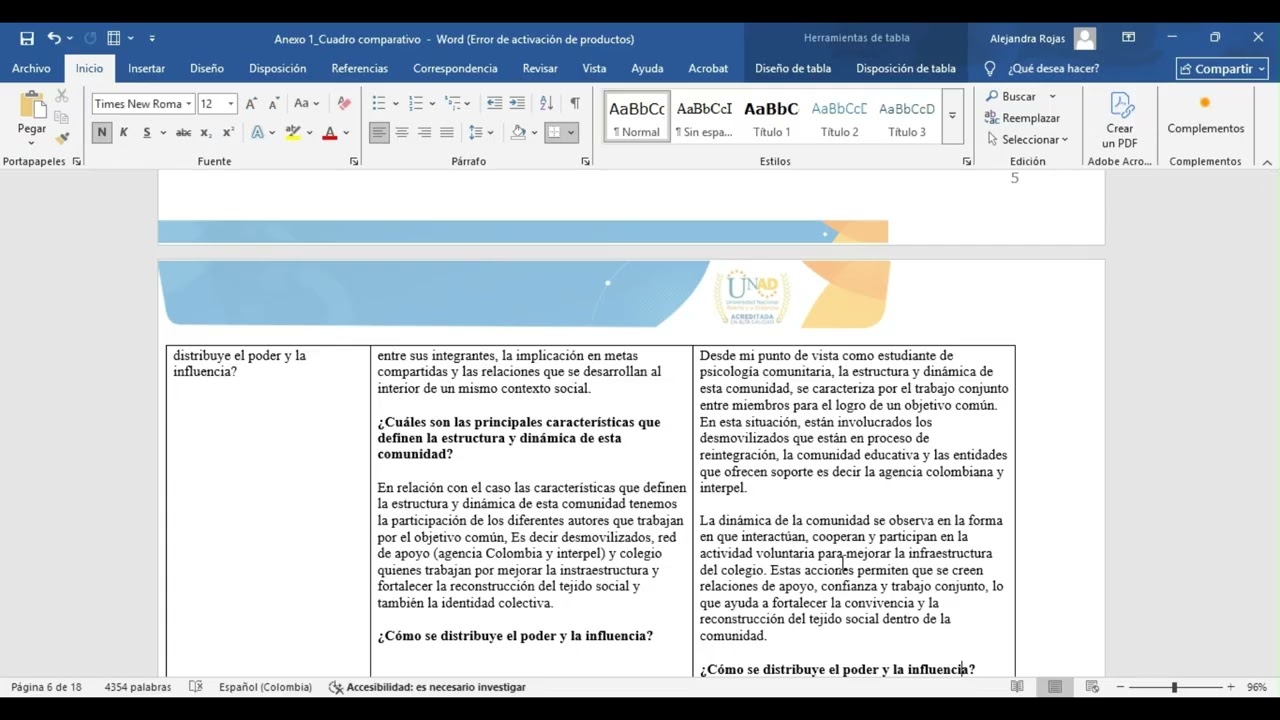Click the Undo arrow icon
Viewport: 1280px width, 720px height.
(x=54, y=38)
